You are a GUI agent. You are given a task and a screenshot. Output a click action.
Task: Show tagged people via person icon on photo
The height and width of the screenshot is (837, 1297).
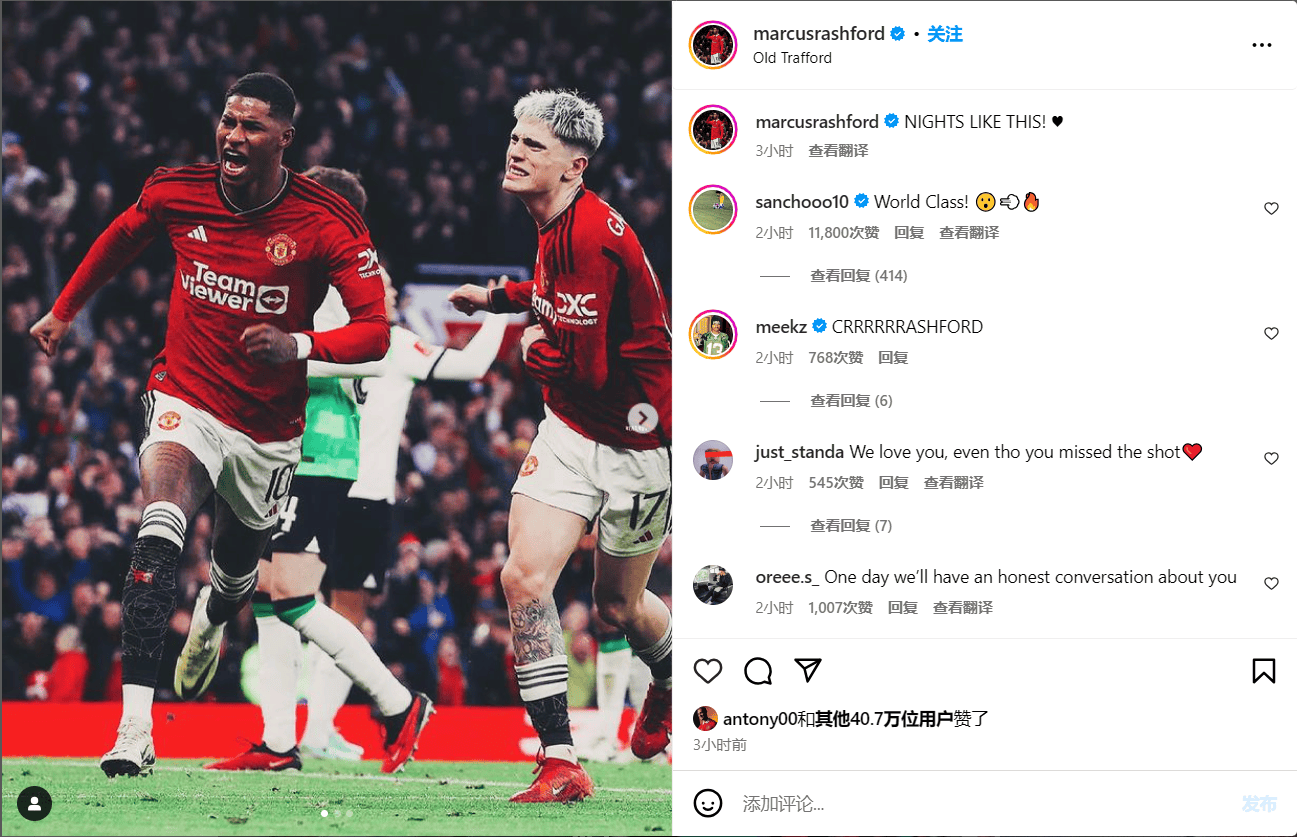35,802
